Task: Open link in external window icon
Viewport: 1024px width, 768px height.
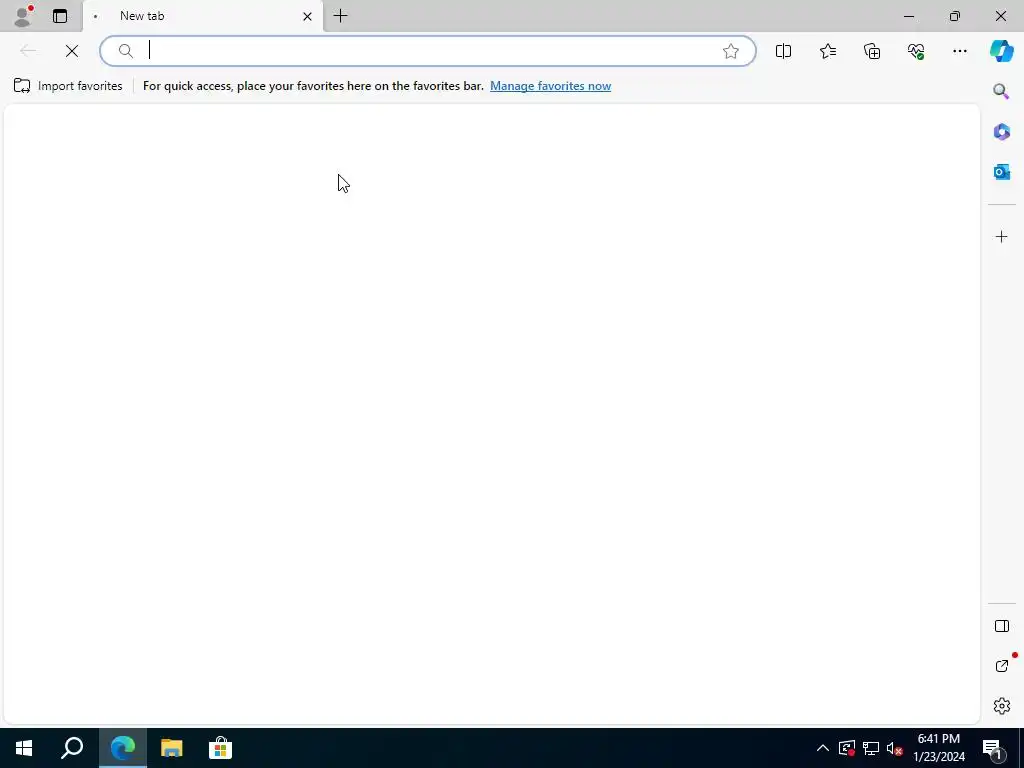Action: [1001, 666]
